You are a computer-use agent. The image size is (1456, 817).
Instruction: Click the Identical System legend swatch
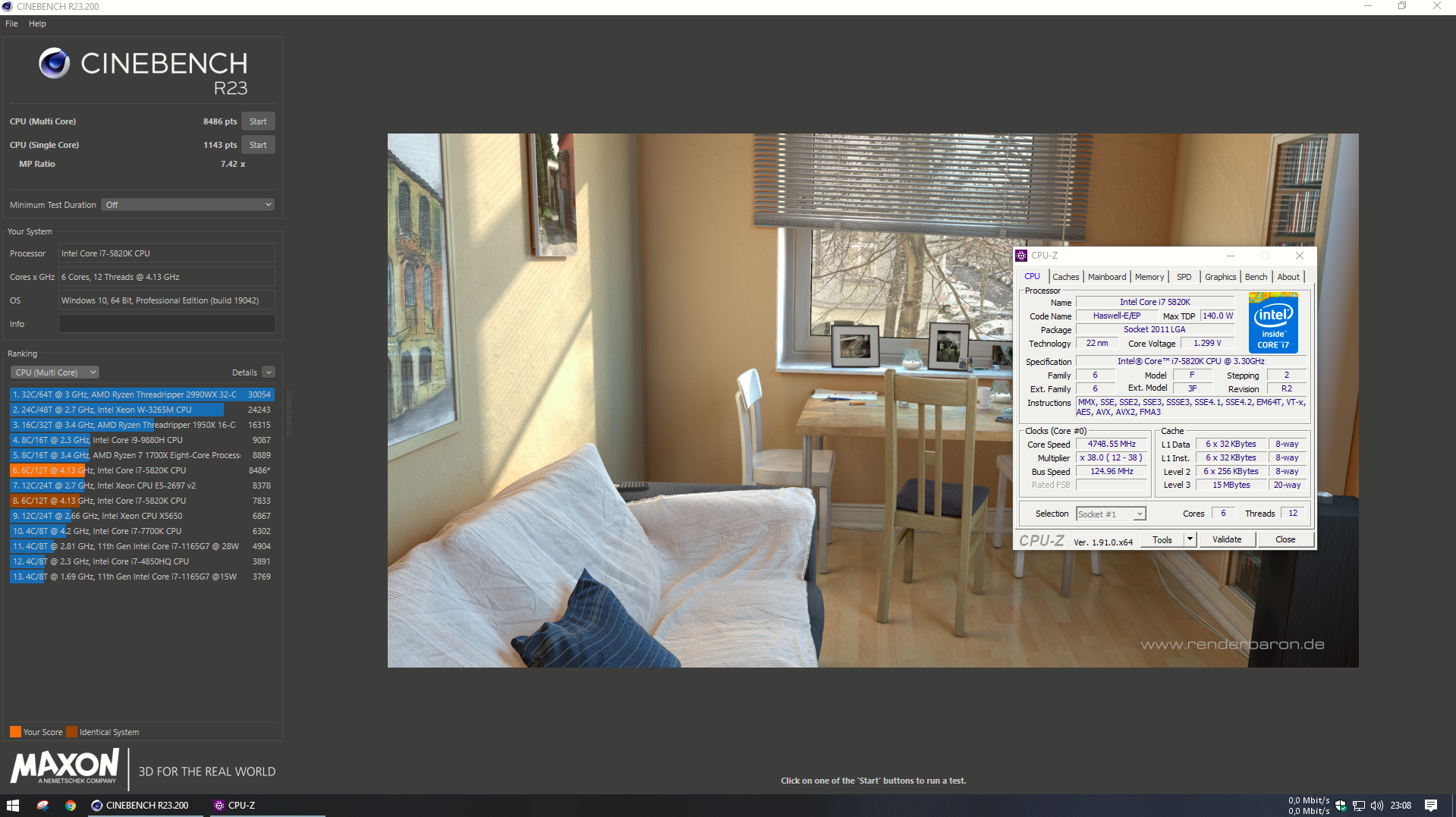pos(72,732)
